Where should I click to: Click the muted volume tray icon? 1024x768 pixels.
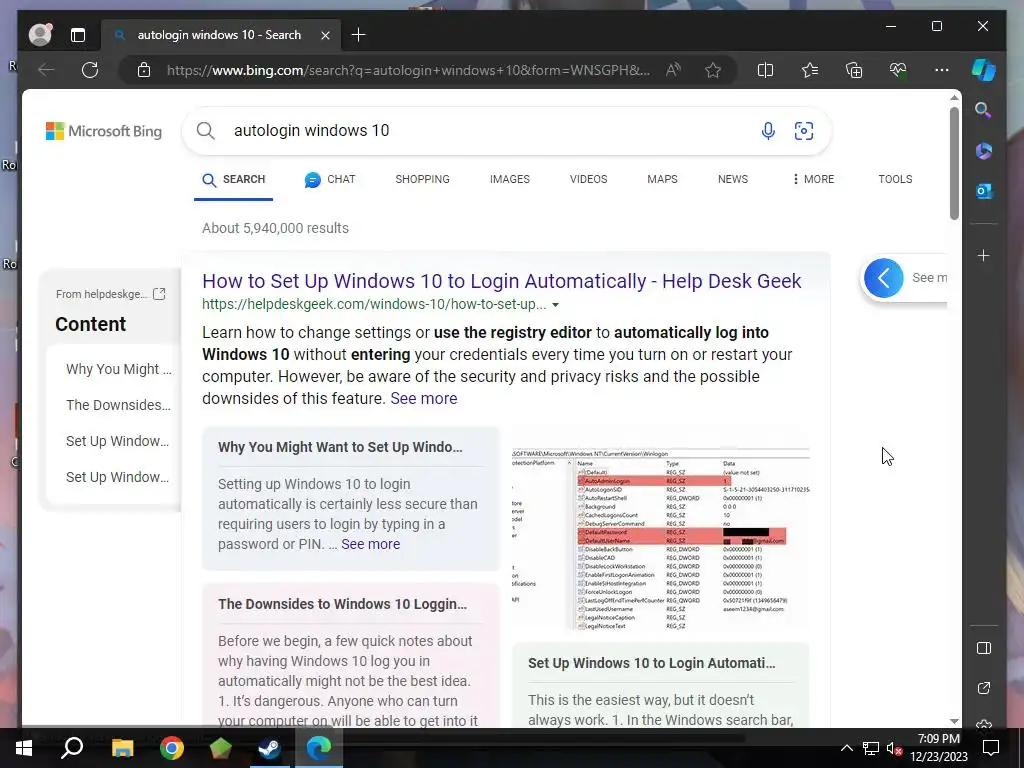click(893, 748)
